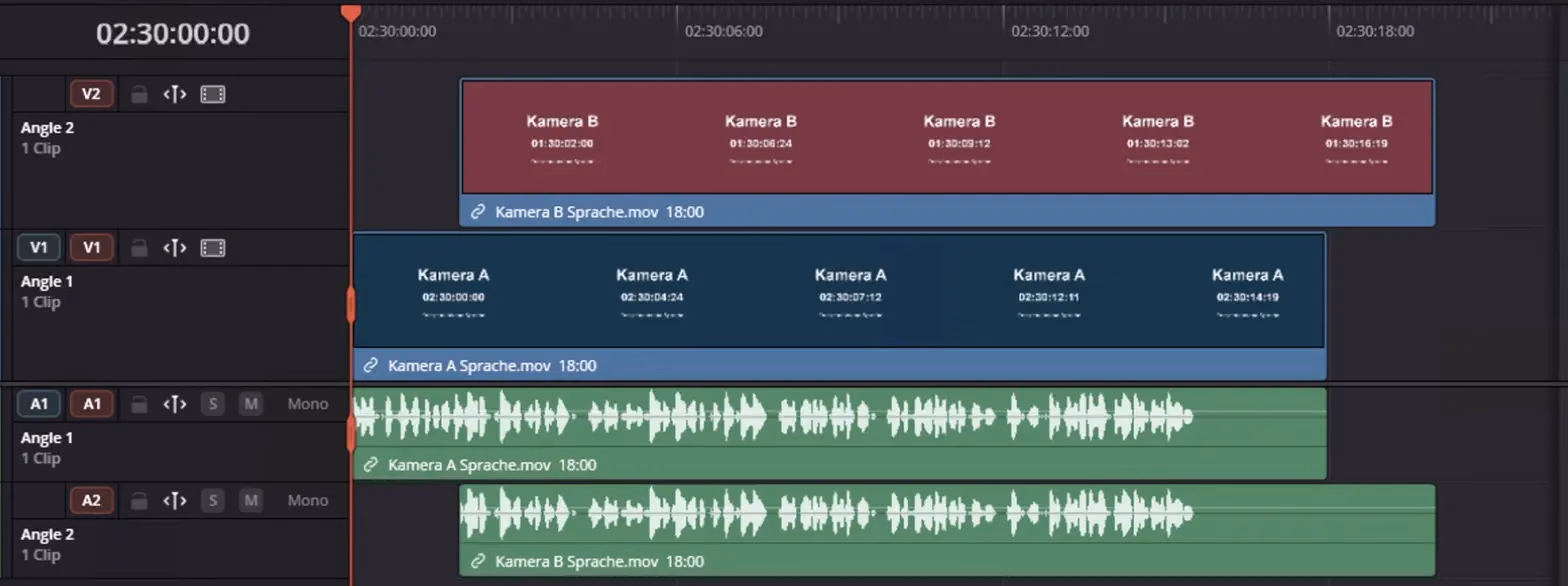Click link icon of Kamera A audio clip
1568x586 pixels.
[371, 465]
